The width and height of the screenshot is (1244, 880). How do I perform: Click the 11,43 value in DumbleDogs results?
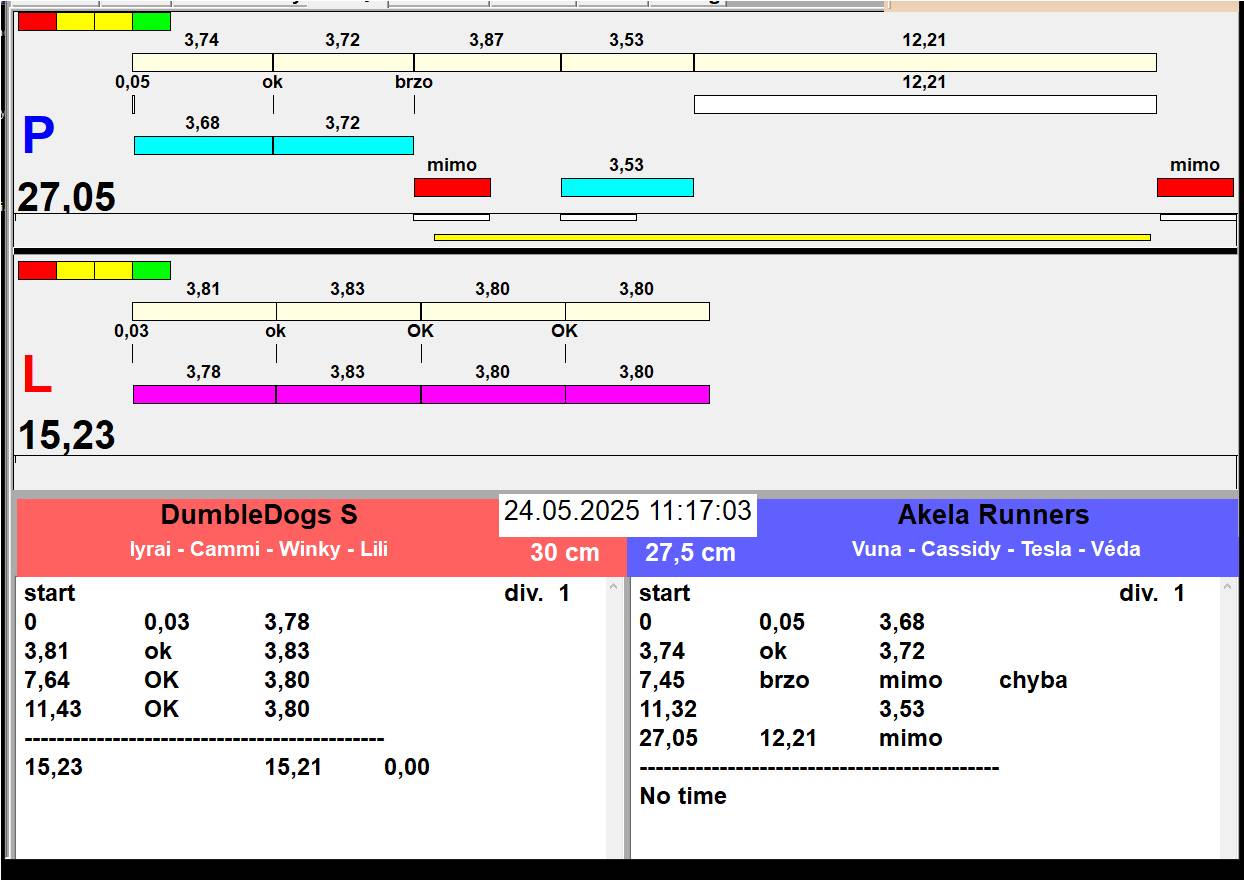point(53,709)
